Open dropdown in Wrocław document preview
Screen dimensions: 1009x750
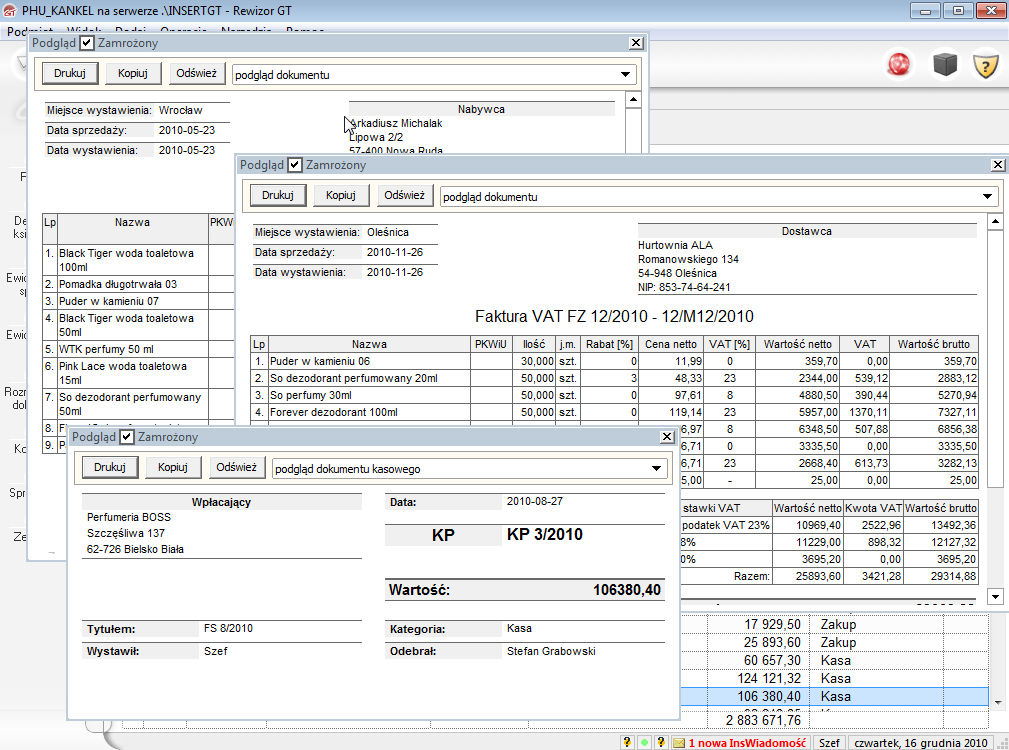[x=626, y=74]
